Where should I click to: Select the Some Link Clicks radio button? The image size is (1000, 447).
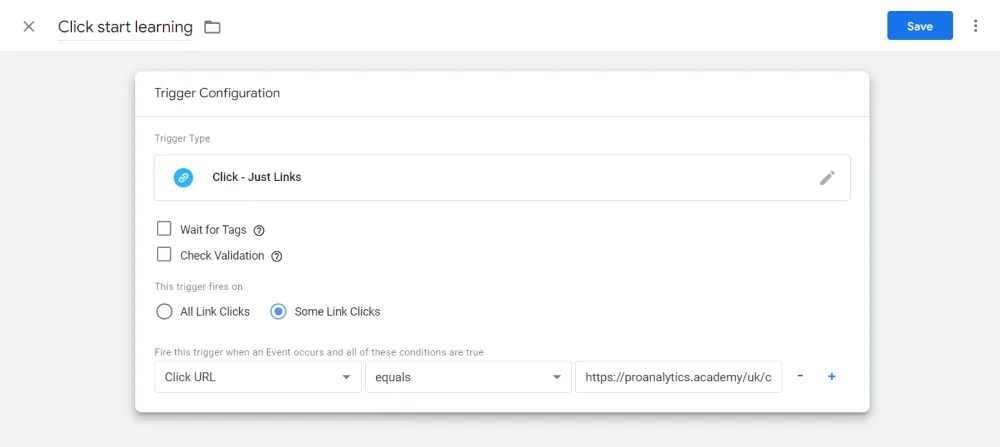pyautogui.click(x=279, y=312)
